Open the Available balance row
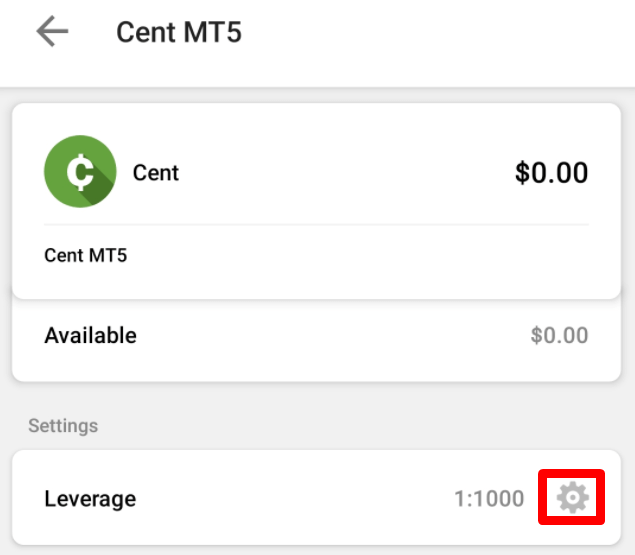 [x=316, y=336]
